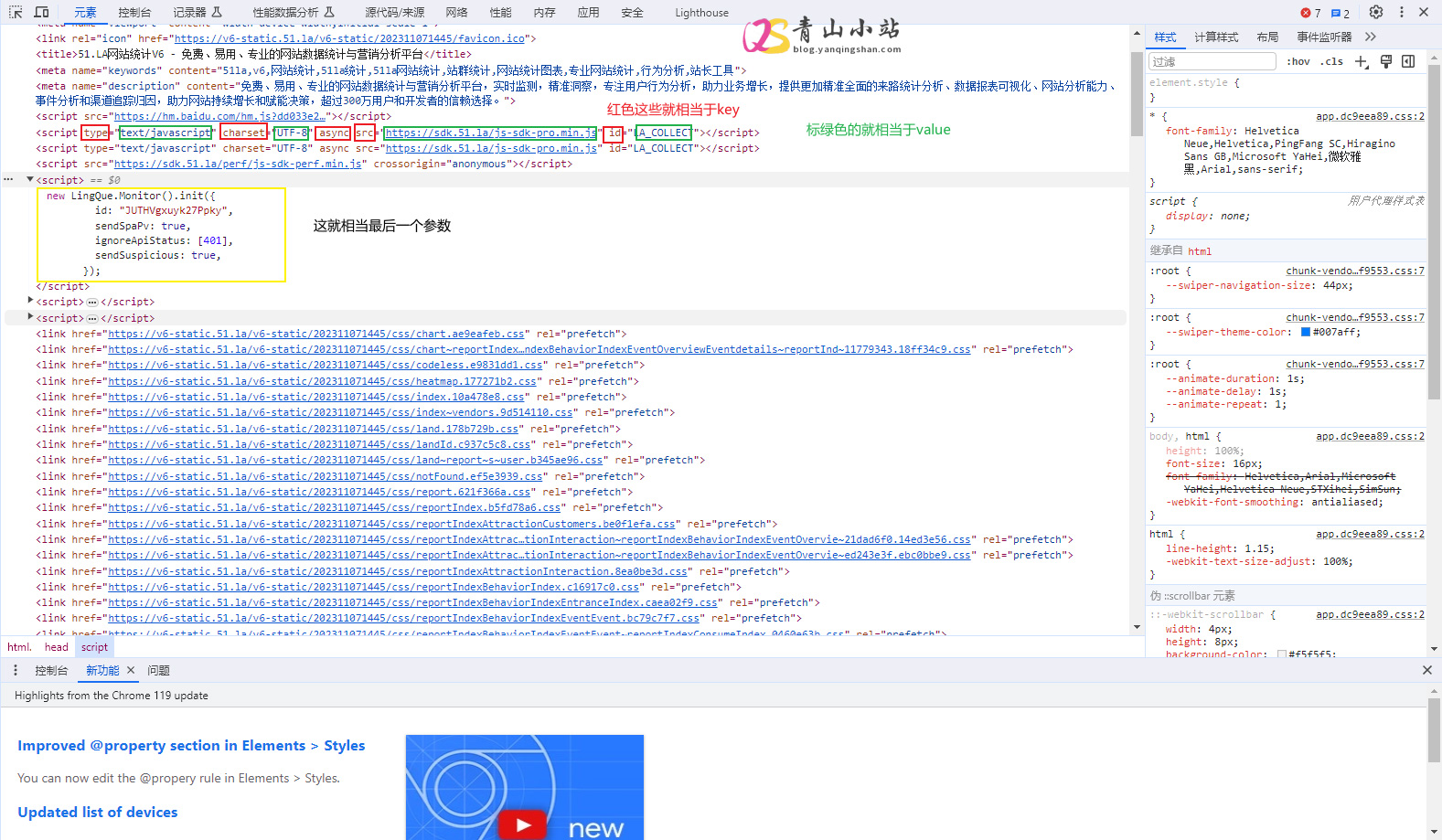Open the 安全 tab
Image resolution: width=1442 pixels, height=840 pixels.
[x=632, y=13]
